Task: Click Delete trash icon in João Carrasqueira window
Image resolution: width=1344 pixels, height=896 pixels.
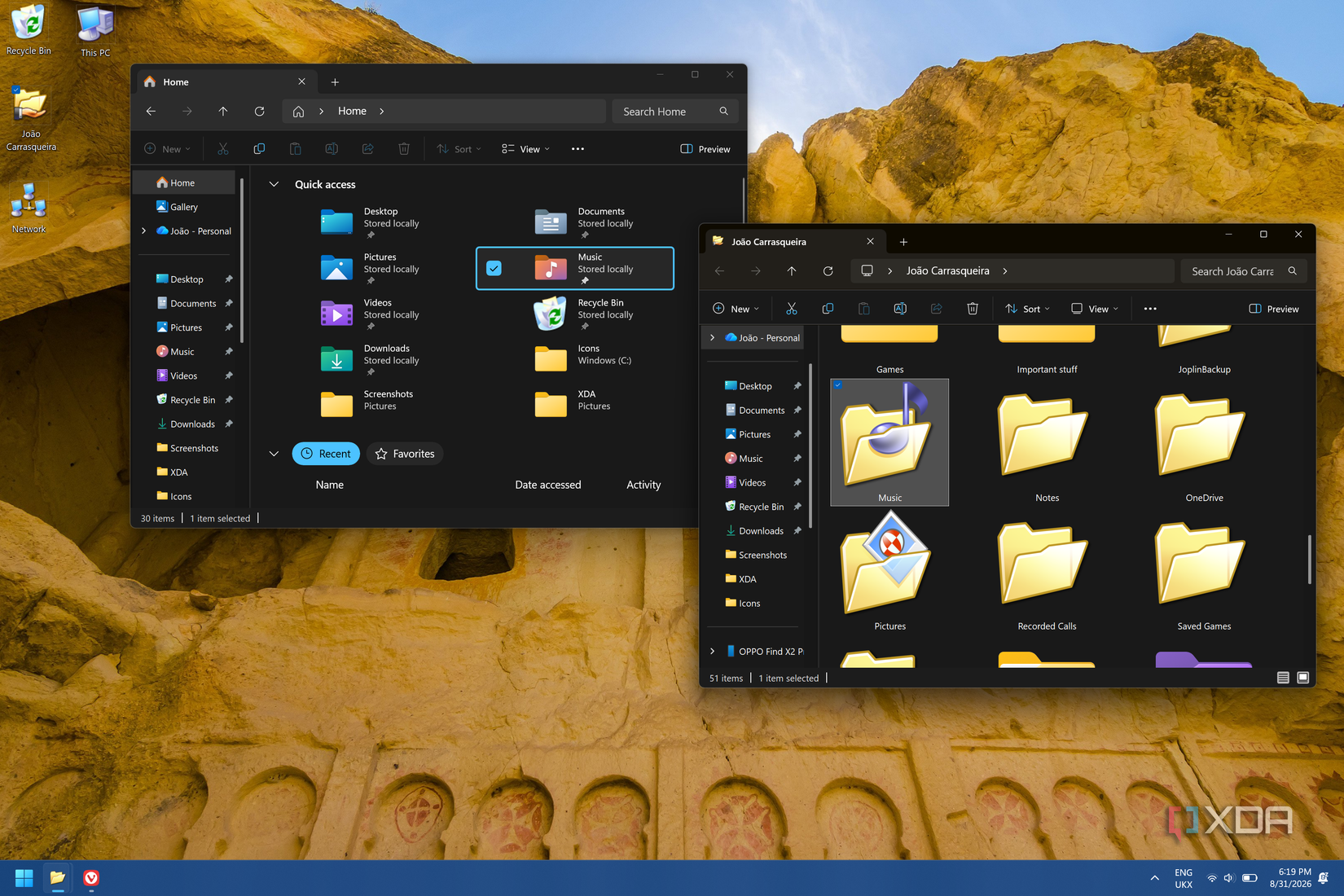Action: [973, 309]
